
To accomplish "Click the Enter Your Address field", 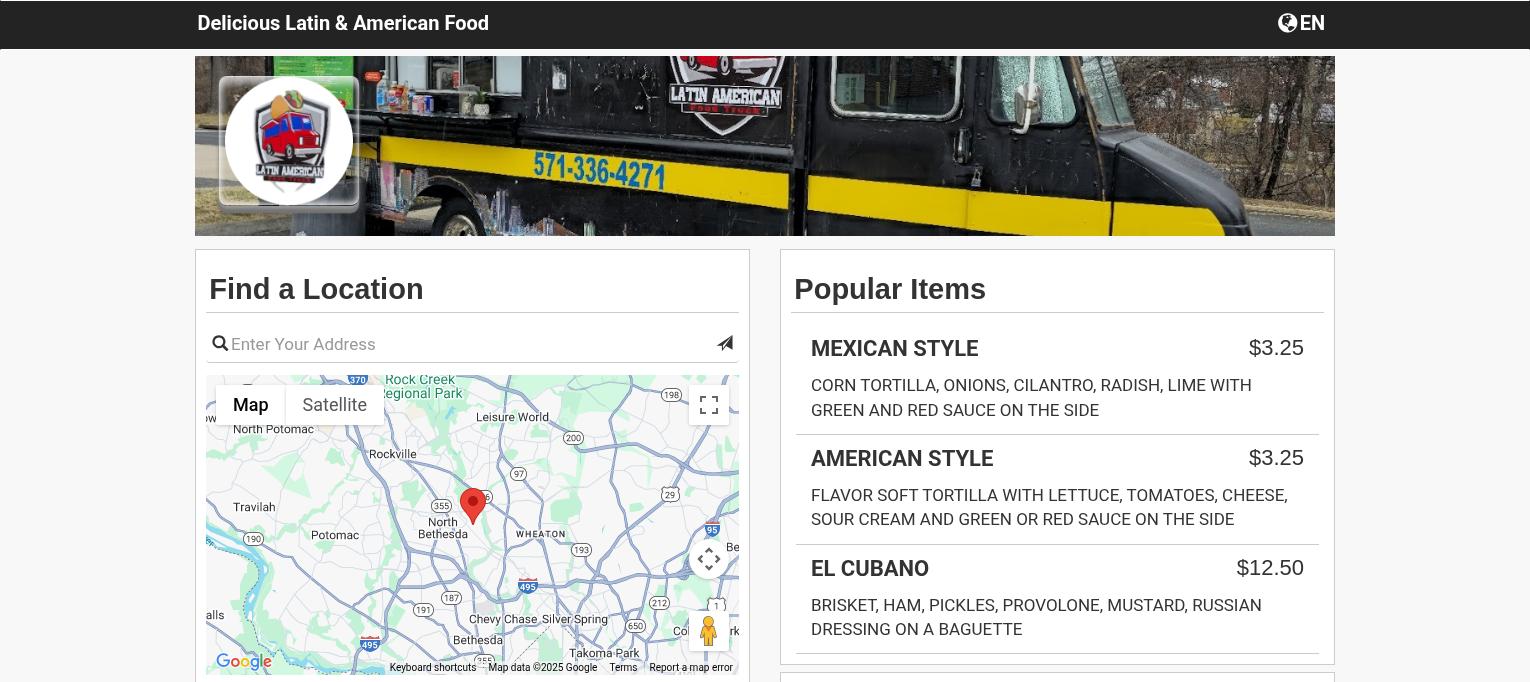I will (472, 344).
